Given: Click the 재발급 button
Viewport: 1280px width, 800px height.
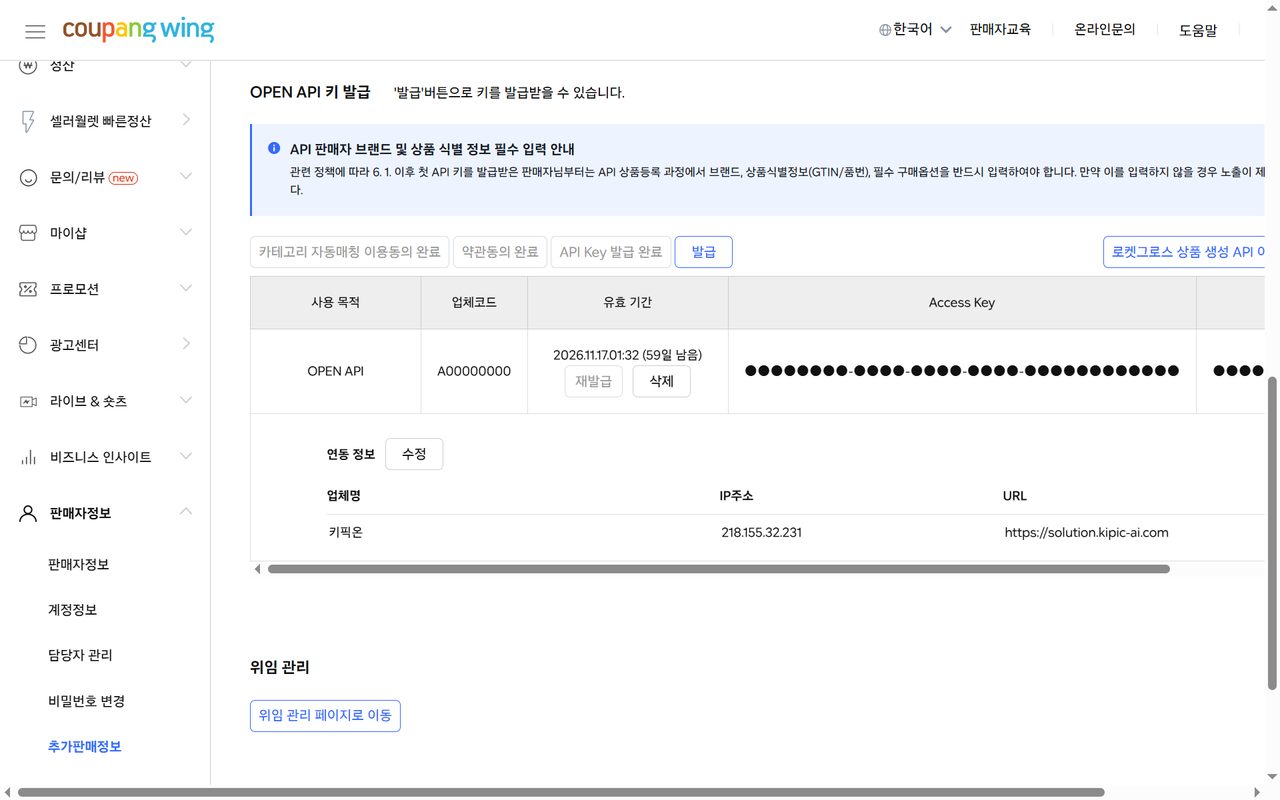Looking at the screenshot, I should click(x=594, y=381).
